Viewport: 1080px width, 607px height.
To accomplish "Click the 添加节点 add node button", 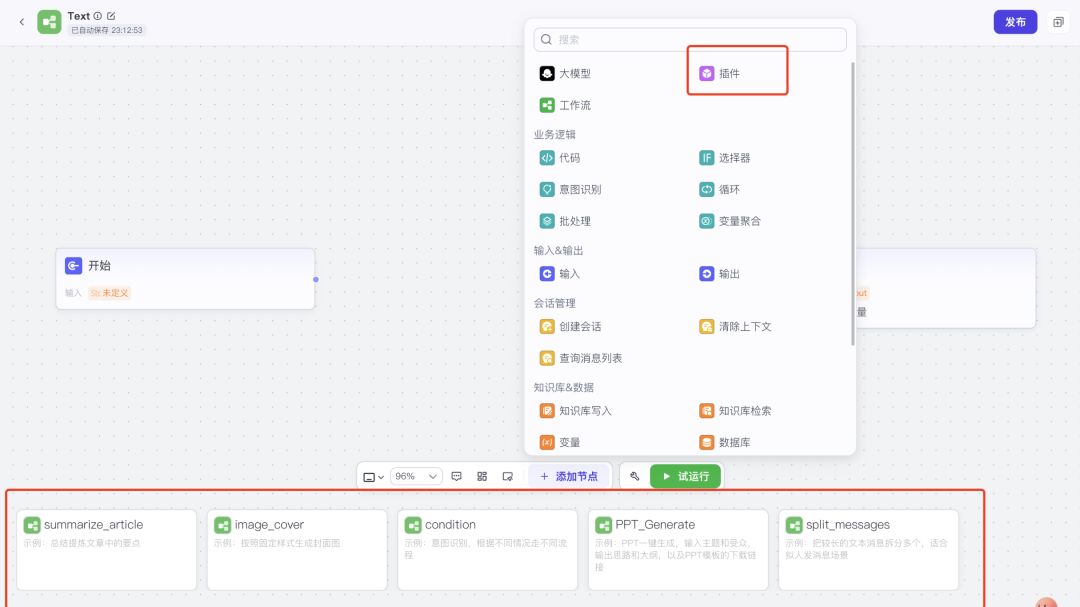I will tap(569, 477).
